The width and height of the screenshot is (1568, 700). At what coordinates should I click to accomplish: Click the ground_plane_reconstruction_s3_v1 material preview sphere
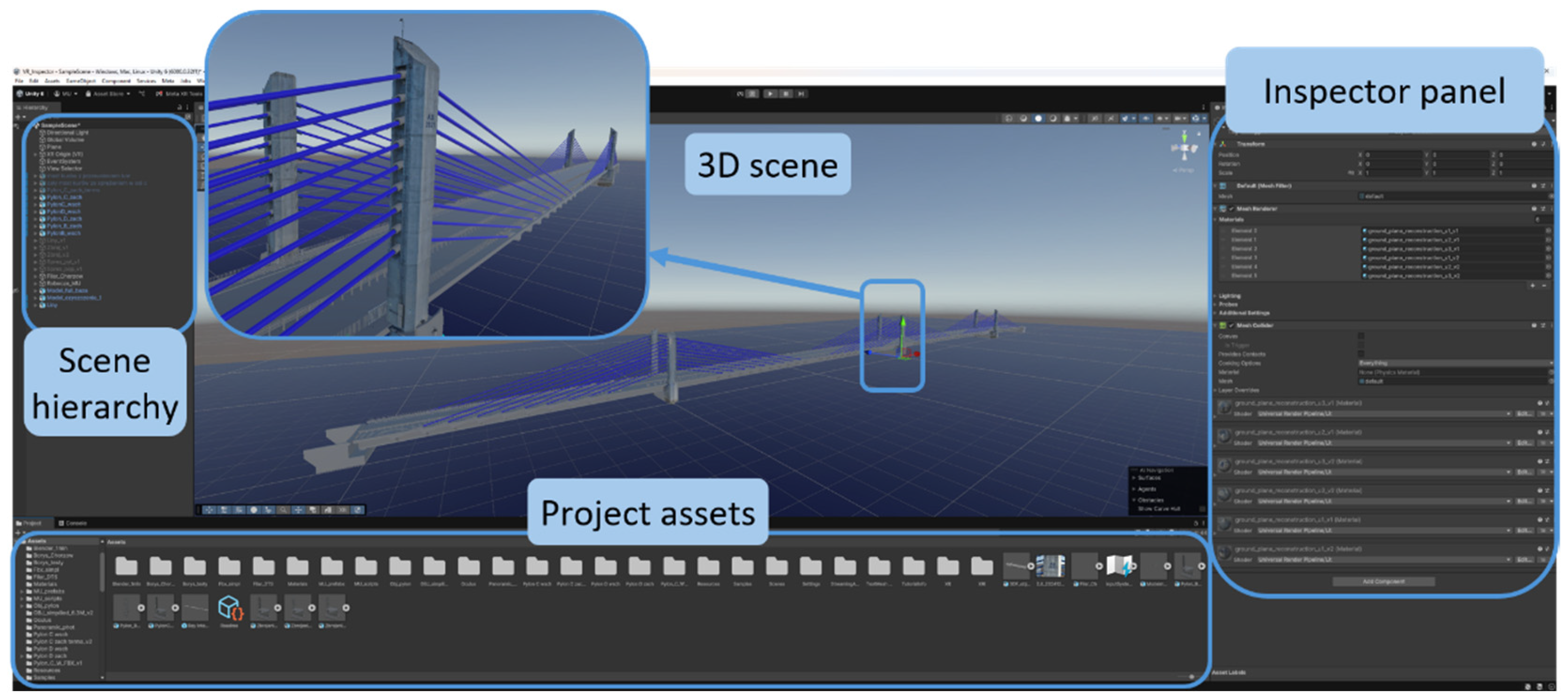coord(1224,407)
